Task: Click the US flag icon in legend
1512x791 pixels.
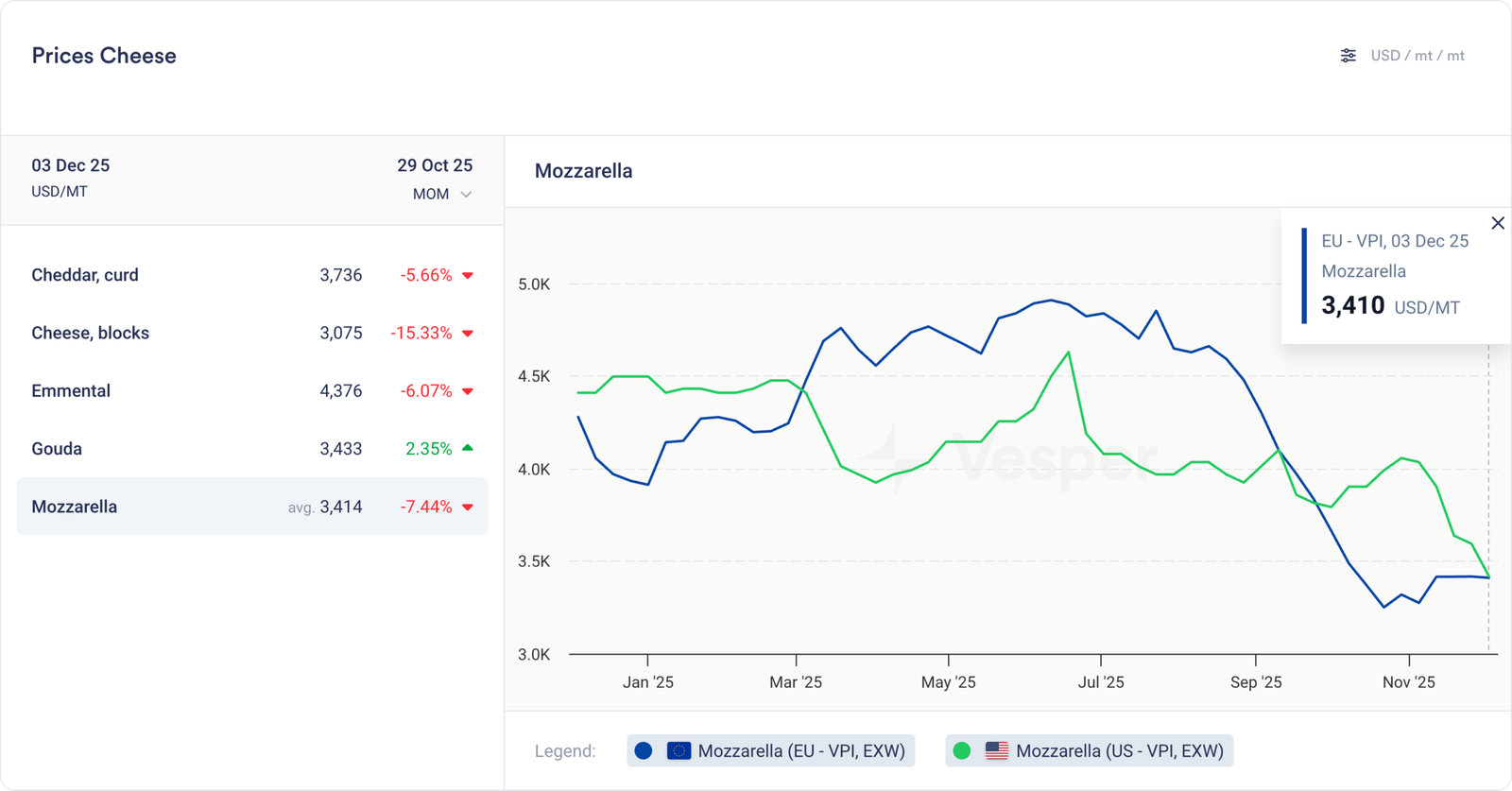Action: (996, 751)
